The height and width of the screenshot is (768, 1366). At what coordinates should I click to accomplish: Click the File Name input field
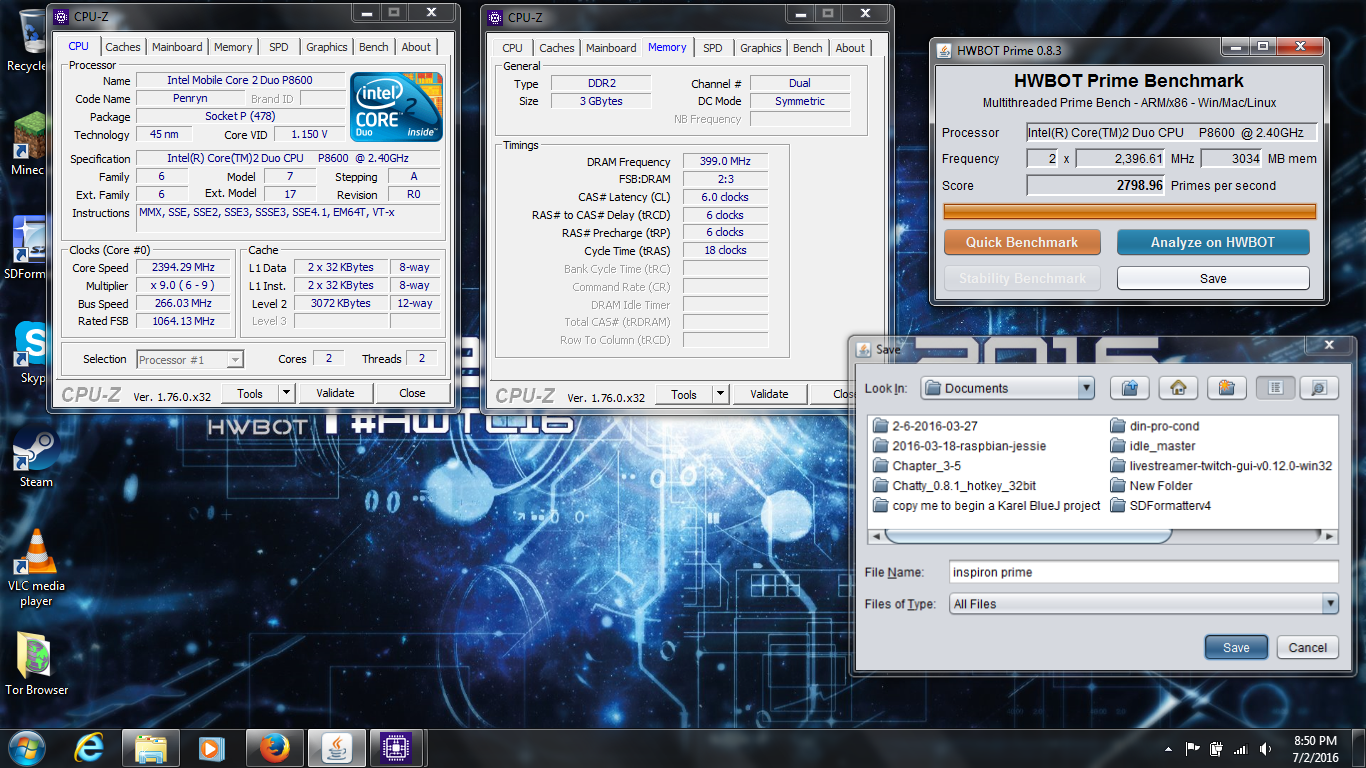(x=1143, y=572)
